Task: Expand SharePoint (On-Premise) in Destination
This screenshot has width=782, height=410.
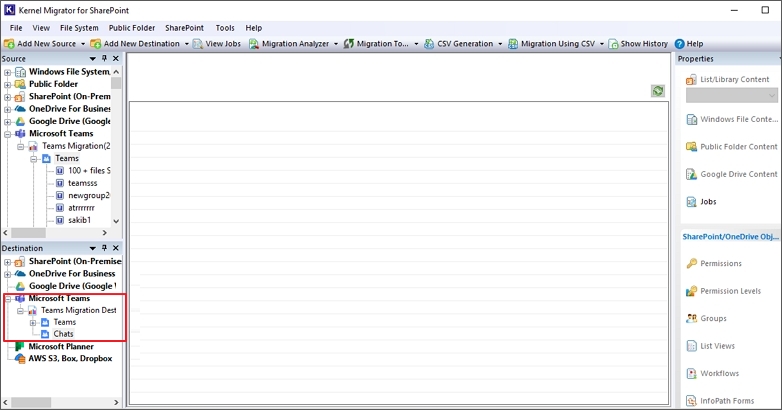Action: (x=7, y=262)
